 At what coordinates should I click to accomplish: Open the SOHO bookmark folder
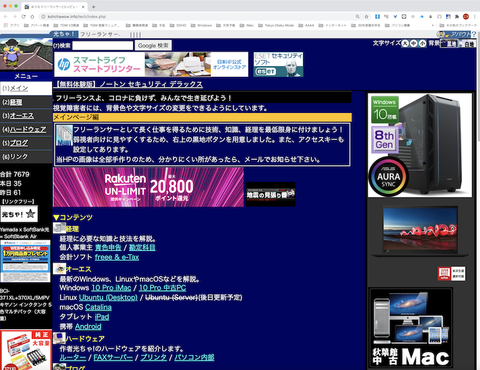pos(178,25)
